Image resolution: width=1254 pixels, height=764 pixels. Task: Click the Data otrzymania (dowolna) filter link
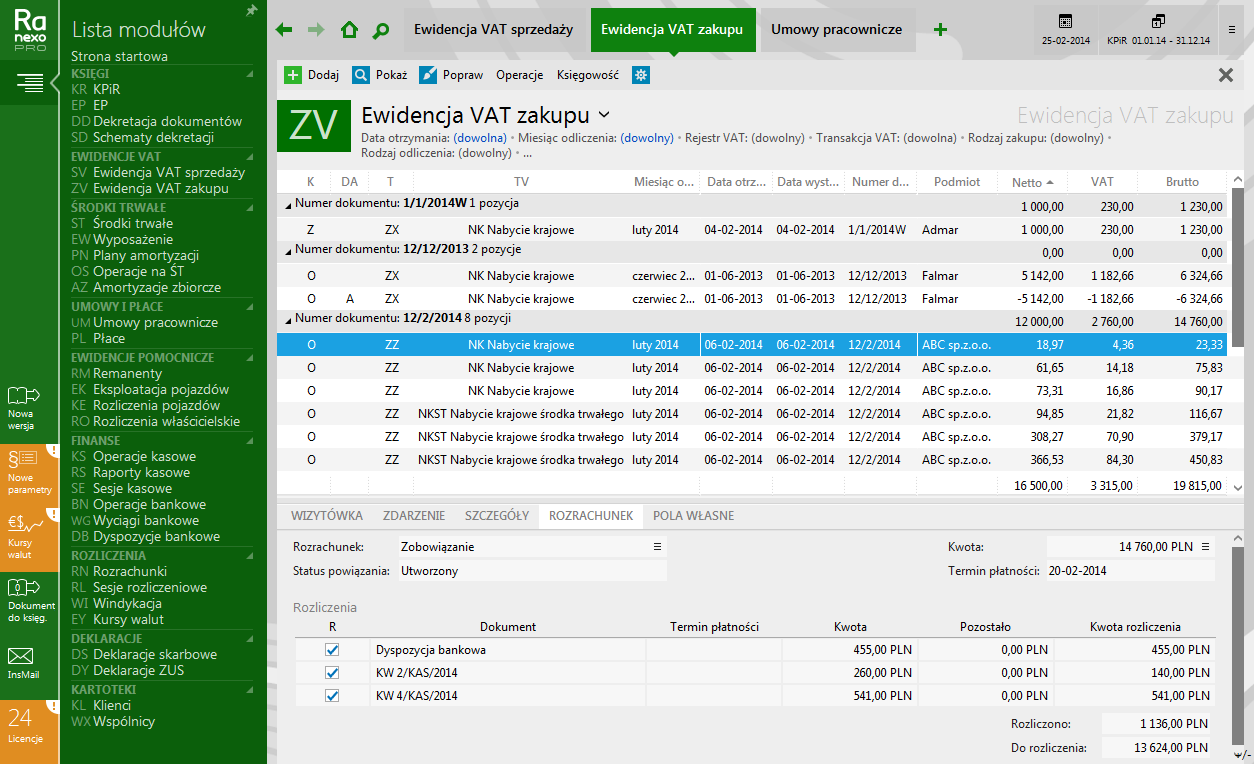(x=480, y=138)
